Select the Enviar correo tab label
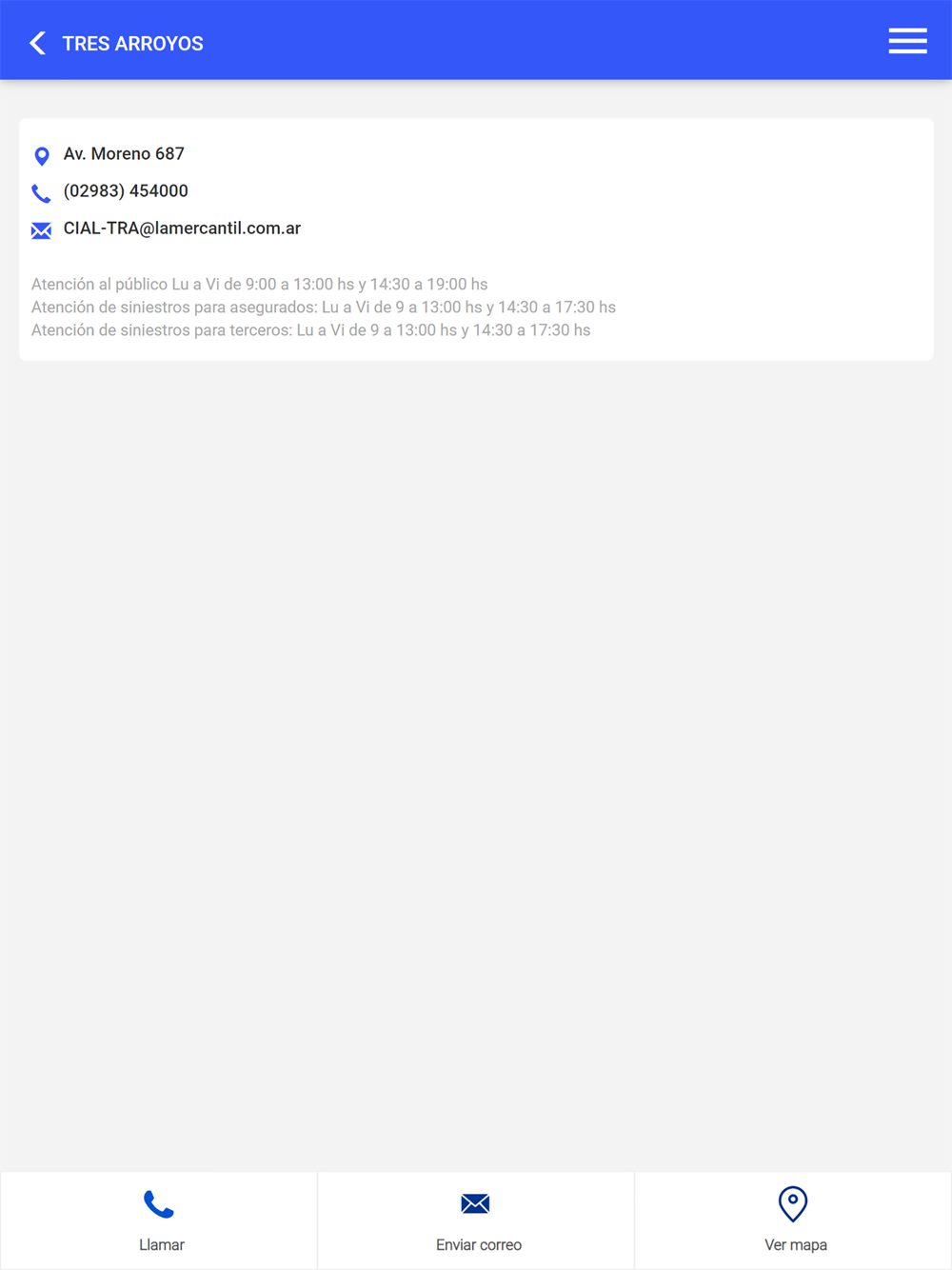 click(479, 1244)
